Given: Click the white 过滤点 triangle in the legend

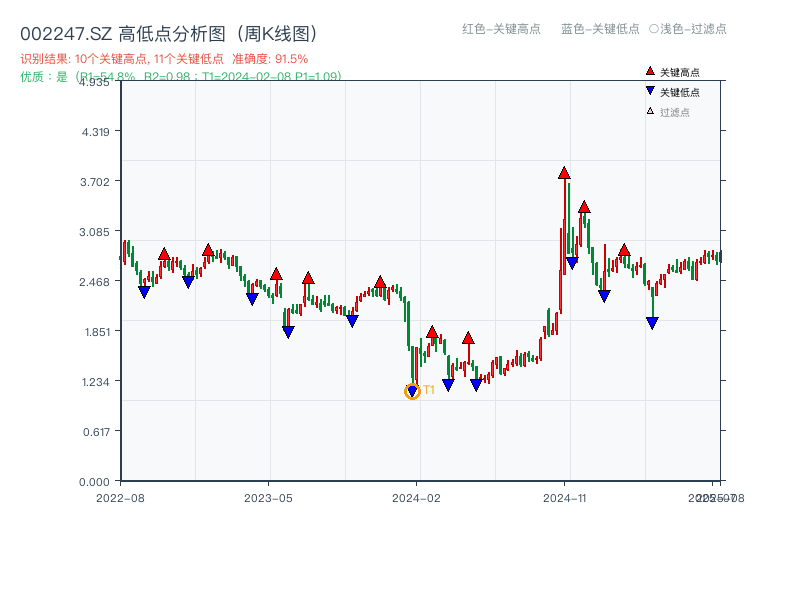Looking at the screenshot, I should pyautogui.click(x=650, y=111).
